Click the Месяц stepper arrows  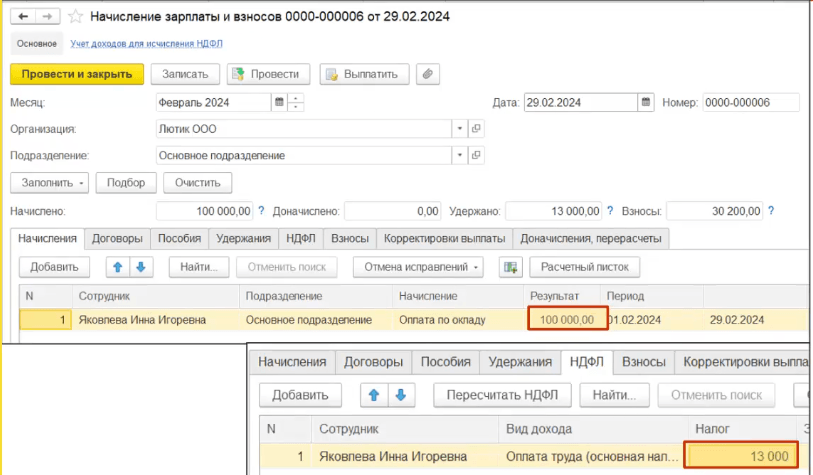pos(296,102)
